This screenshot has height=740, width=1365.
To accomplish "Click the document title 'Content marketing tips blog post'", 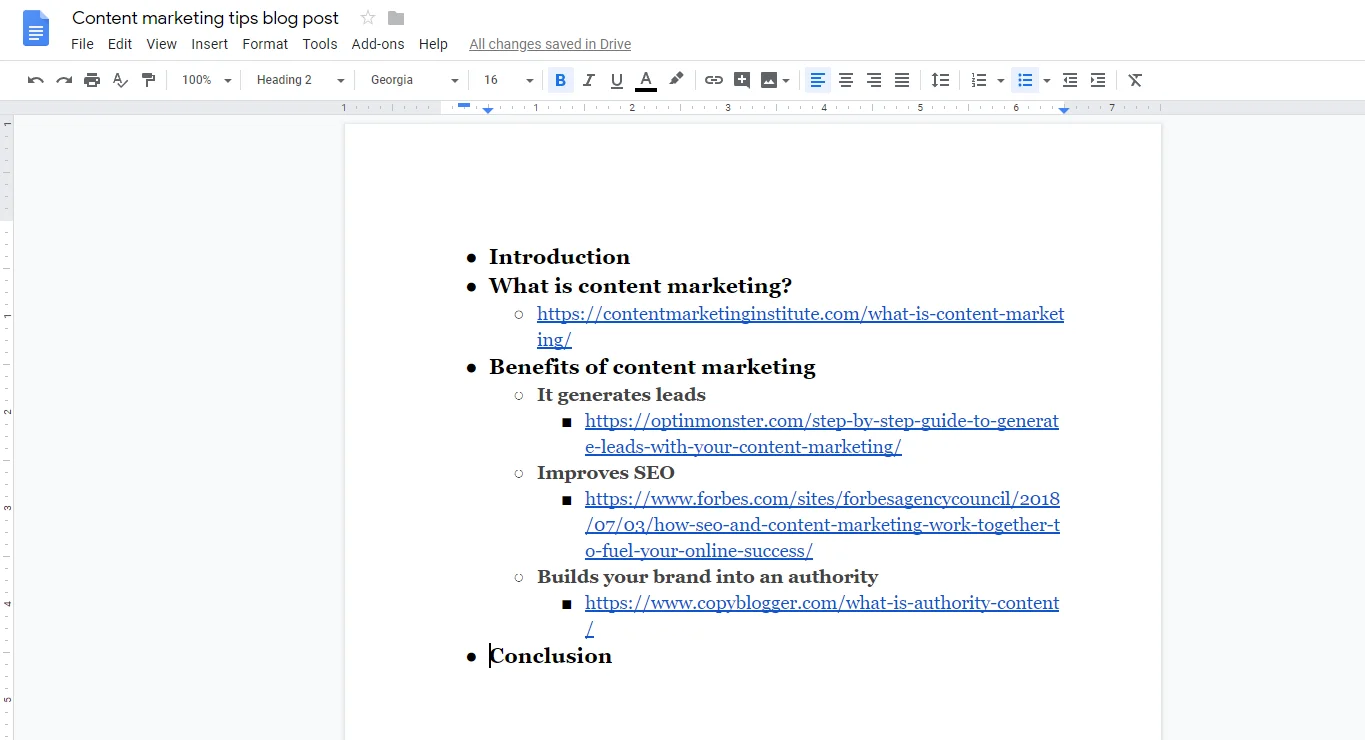I will click(205, 18).
